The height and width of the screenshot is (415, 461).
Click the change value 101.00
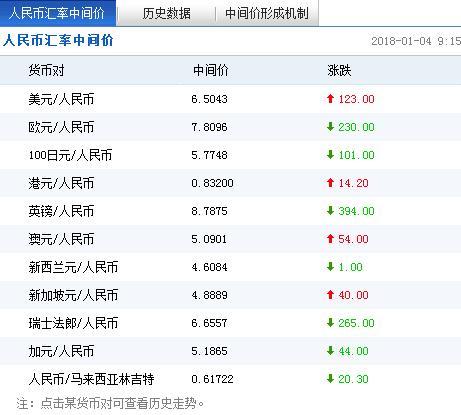pyautogui.click(x=356, y=155)
